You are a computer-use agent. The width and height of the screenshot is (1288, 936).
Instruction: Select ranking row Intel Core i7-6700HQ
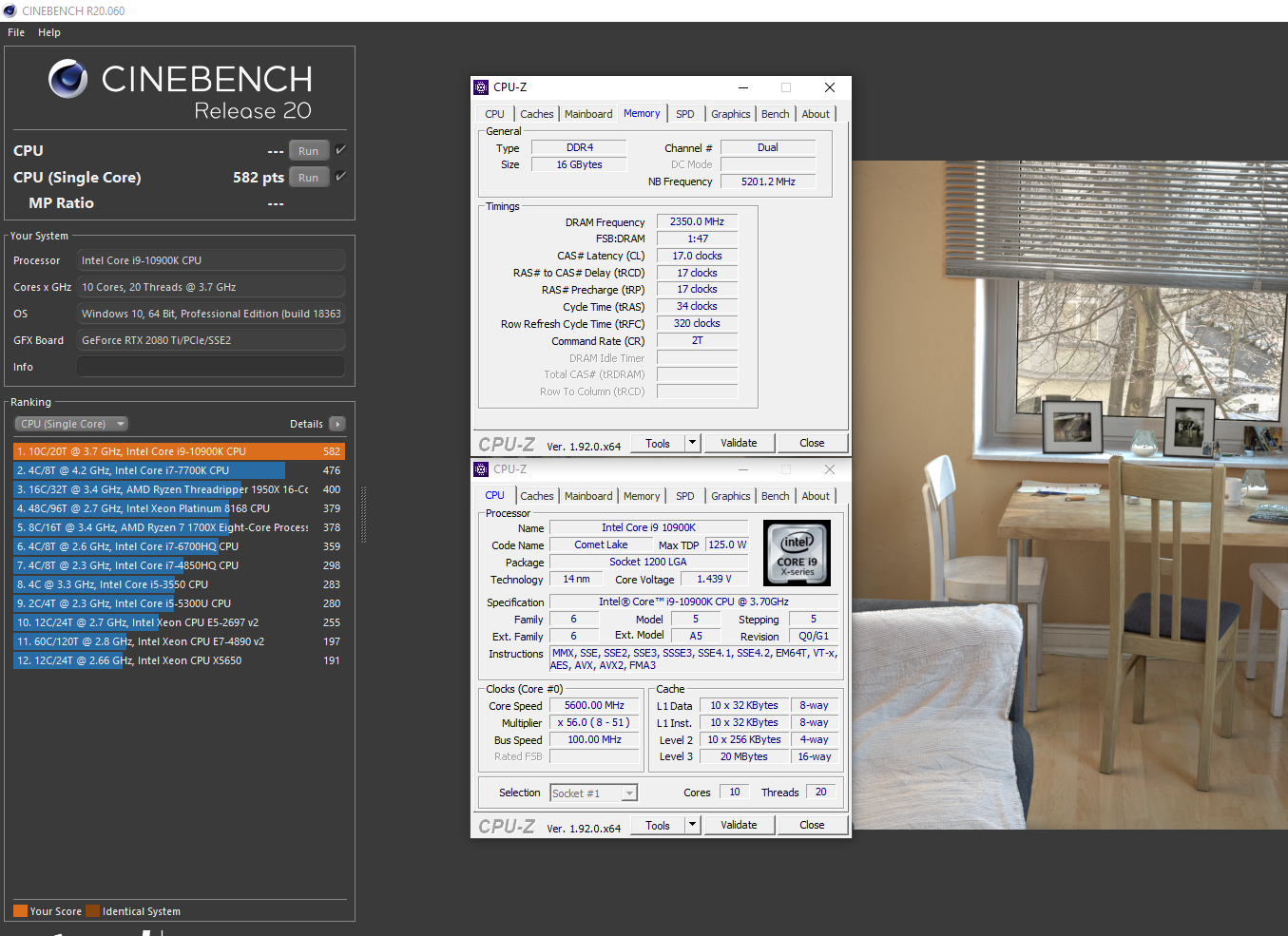(x=179, y=546)
